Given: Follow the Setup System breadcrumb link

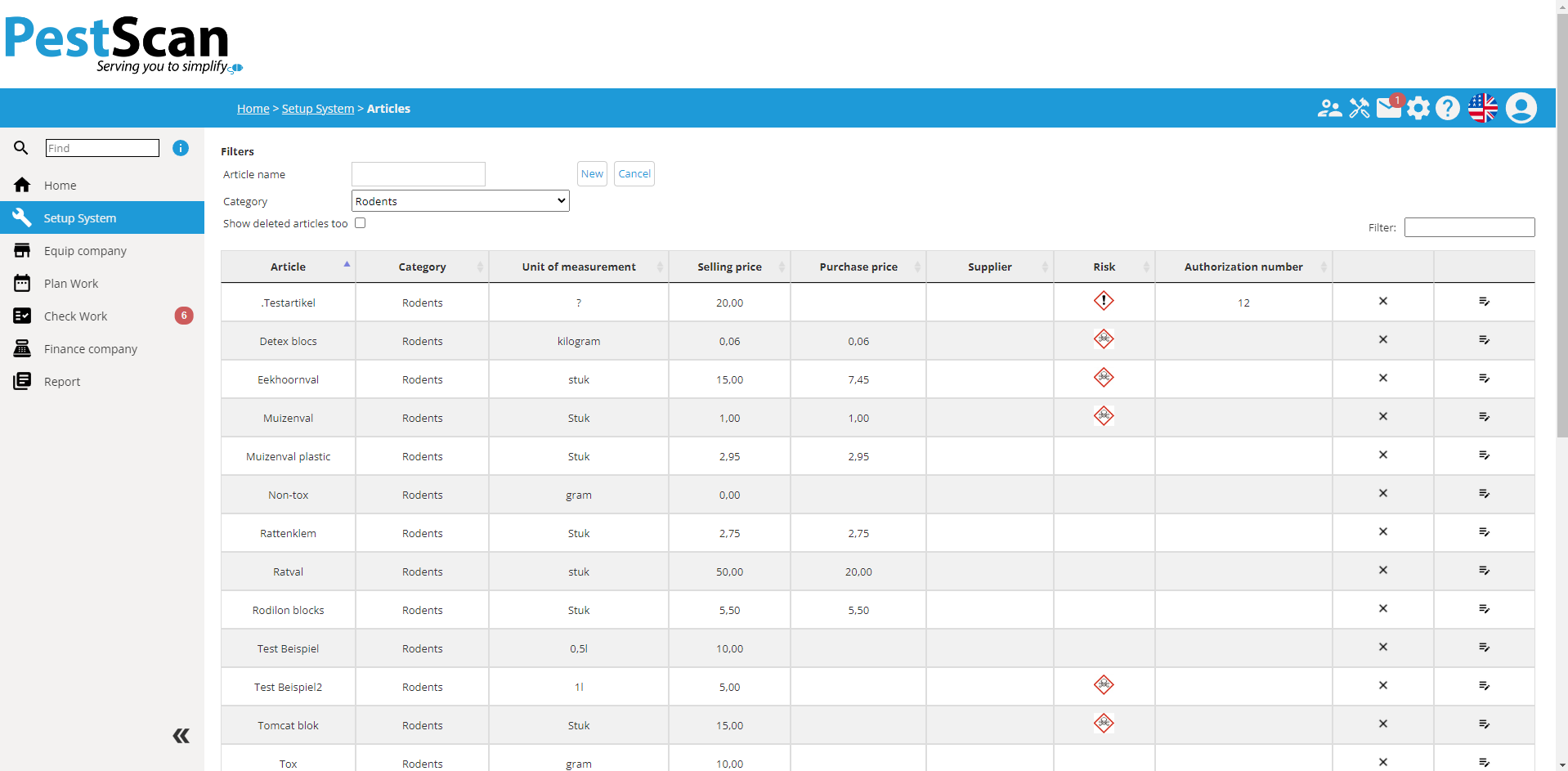Looking at the screenshot, I should (x=318, y=109).
